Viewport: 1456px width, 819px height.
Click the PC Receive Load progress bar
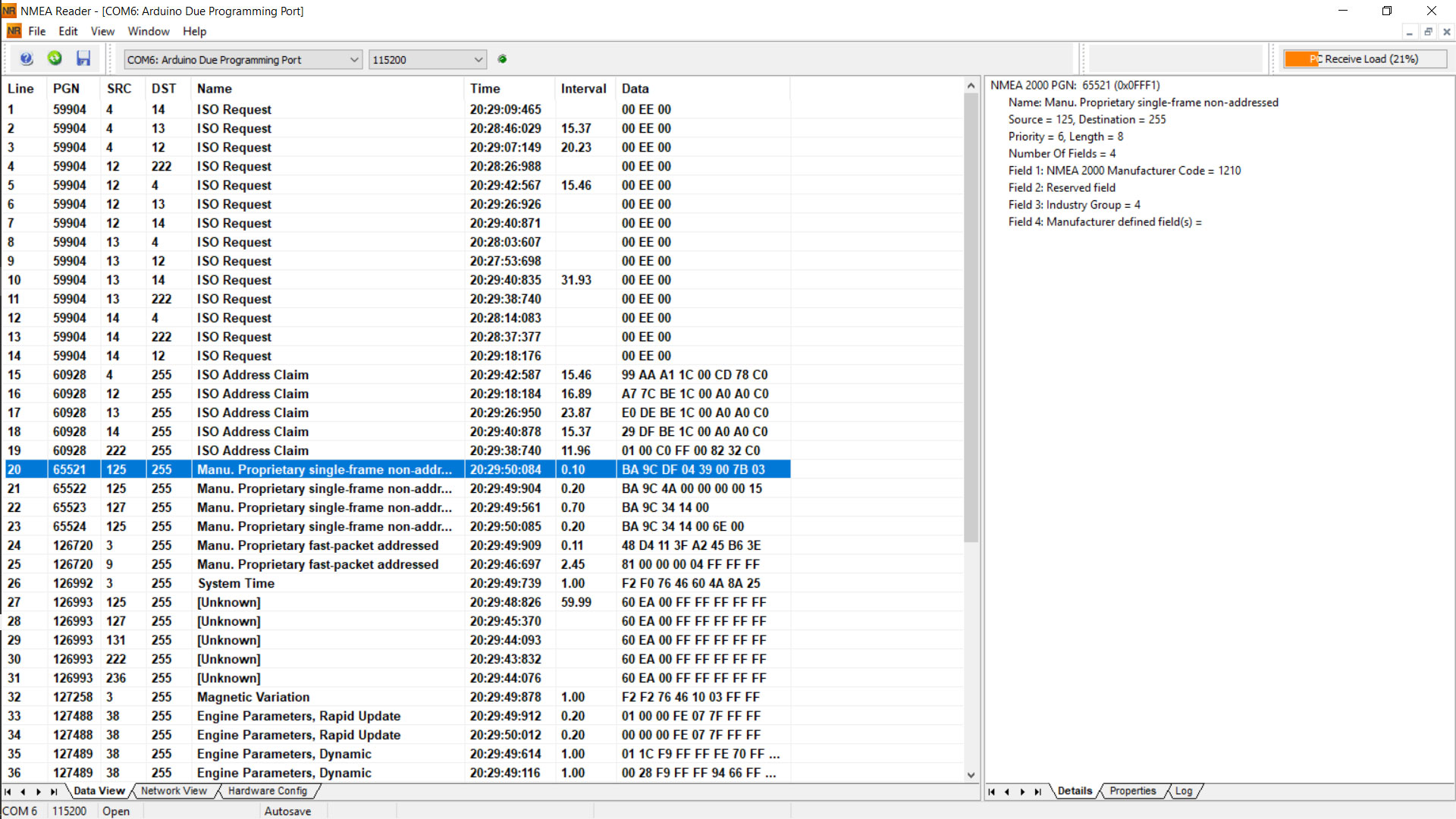(x=1364, y=58)
